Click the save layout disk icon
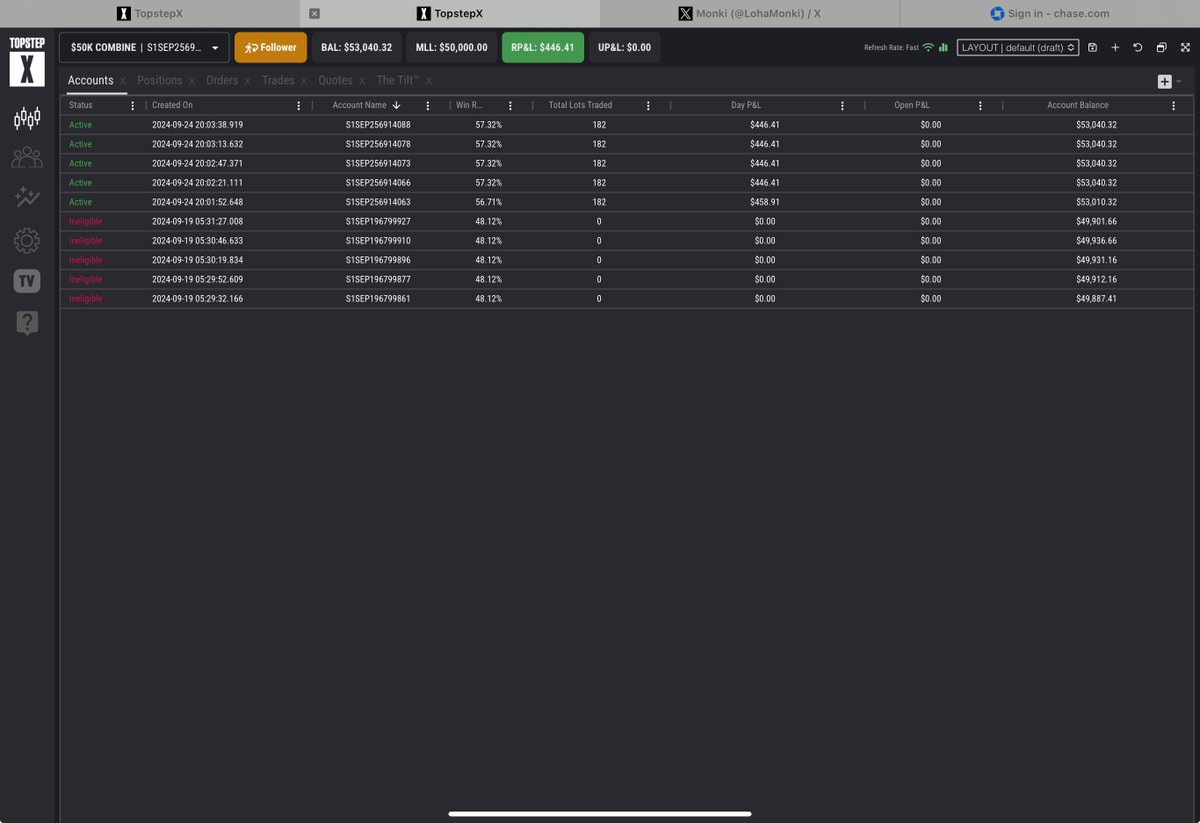This screenshot has width=1200, height=823. click(1092, 47)
